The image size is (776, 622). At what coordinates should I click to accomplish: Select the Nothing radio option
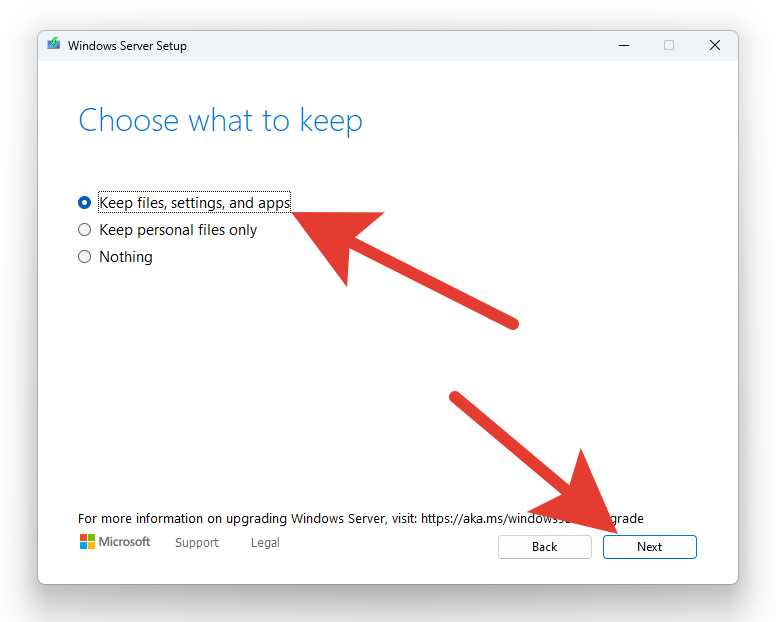85,256
